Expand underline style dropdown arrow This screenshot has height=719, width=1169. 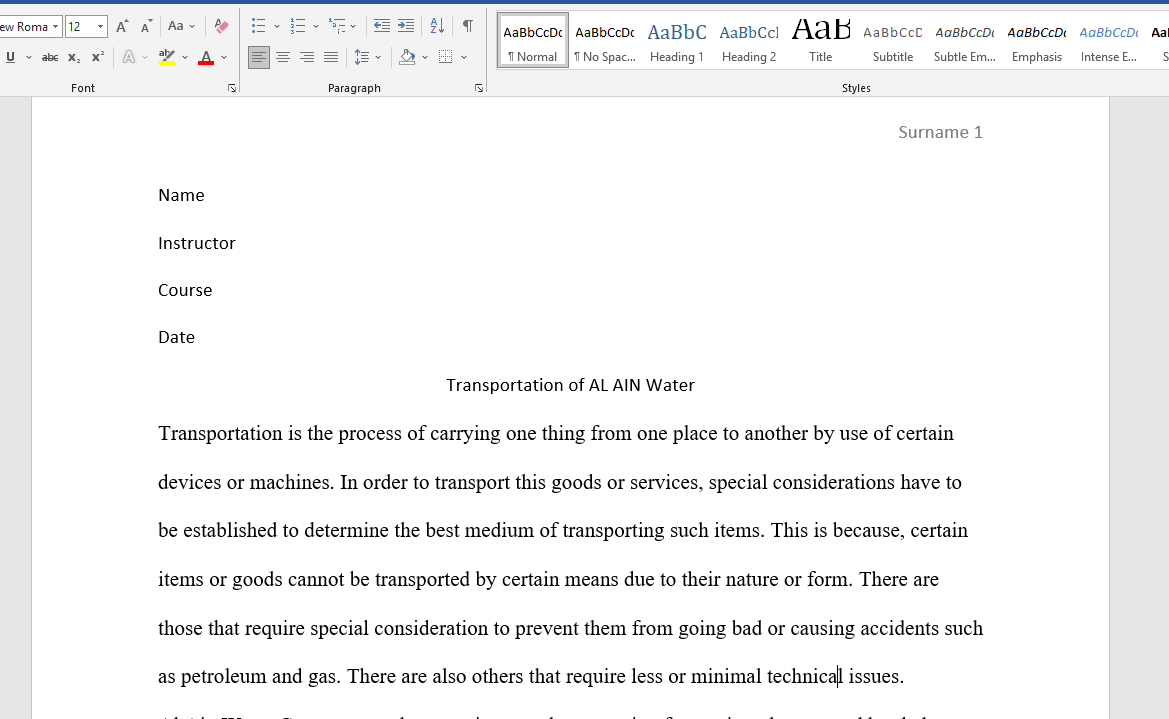pos(29,57)
